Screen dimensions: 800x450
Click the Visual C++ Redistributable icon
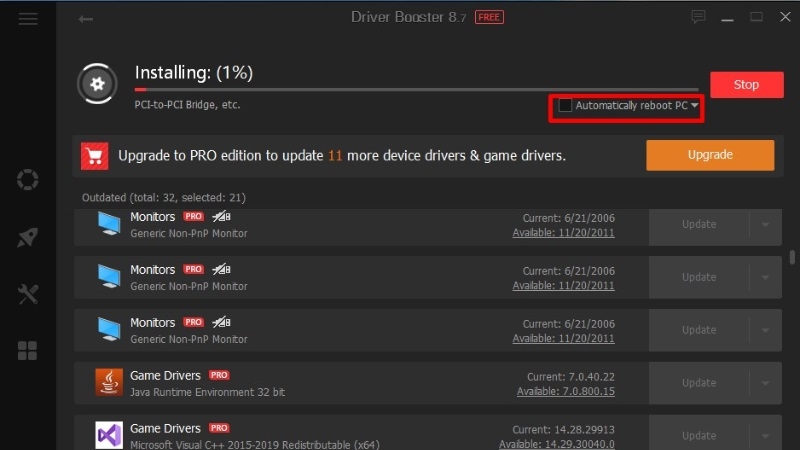pos(109,435)
